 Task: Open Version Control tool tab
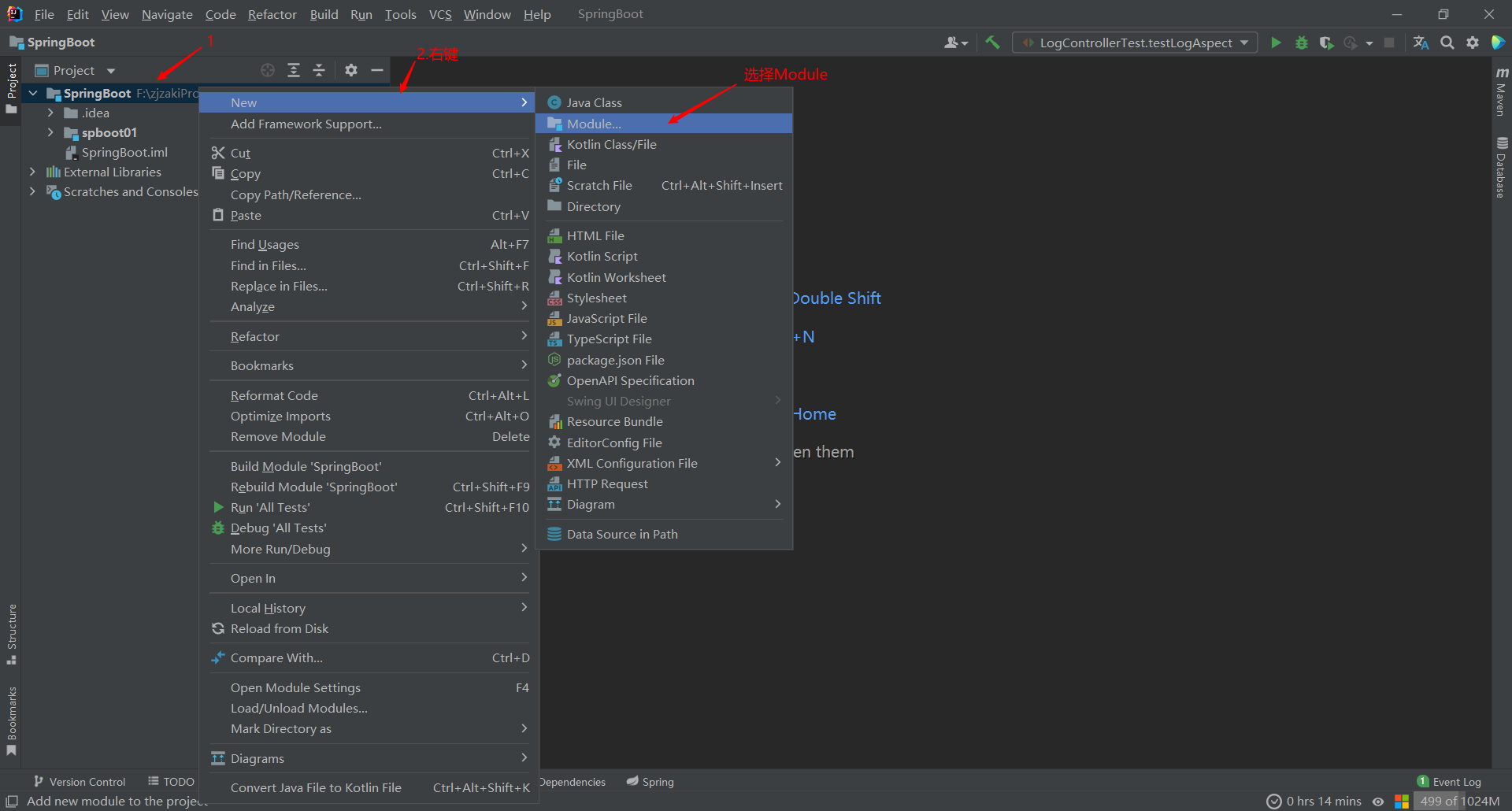click(x=80, y=782)
